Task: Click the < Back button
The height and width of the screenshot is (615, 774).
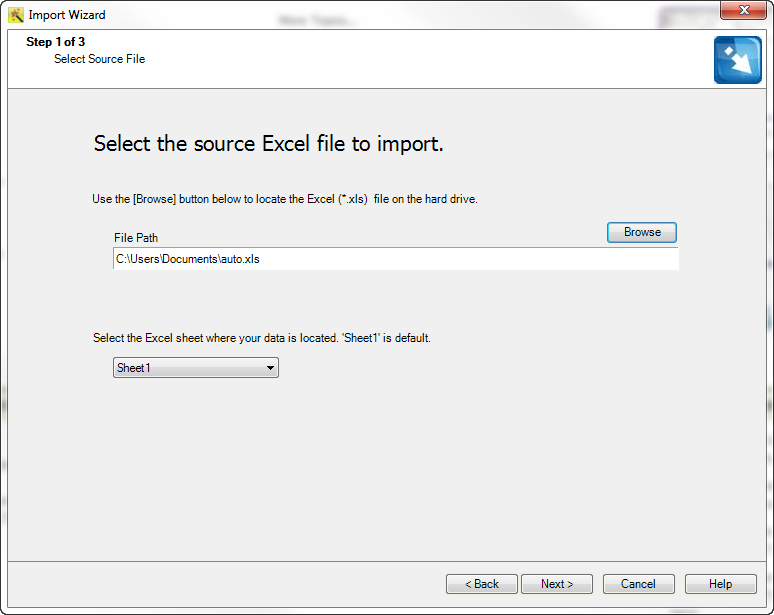Action: 482,584
